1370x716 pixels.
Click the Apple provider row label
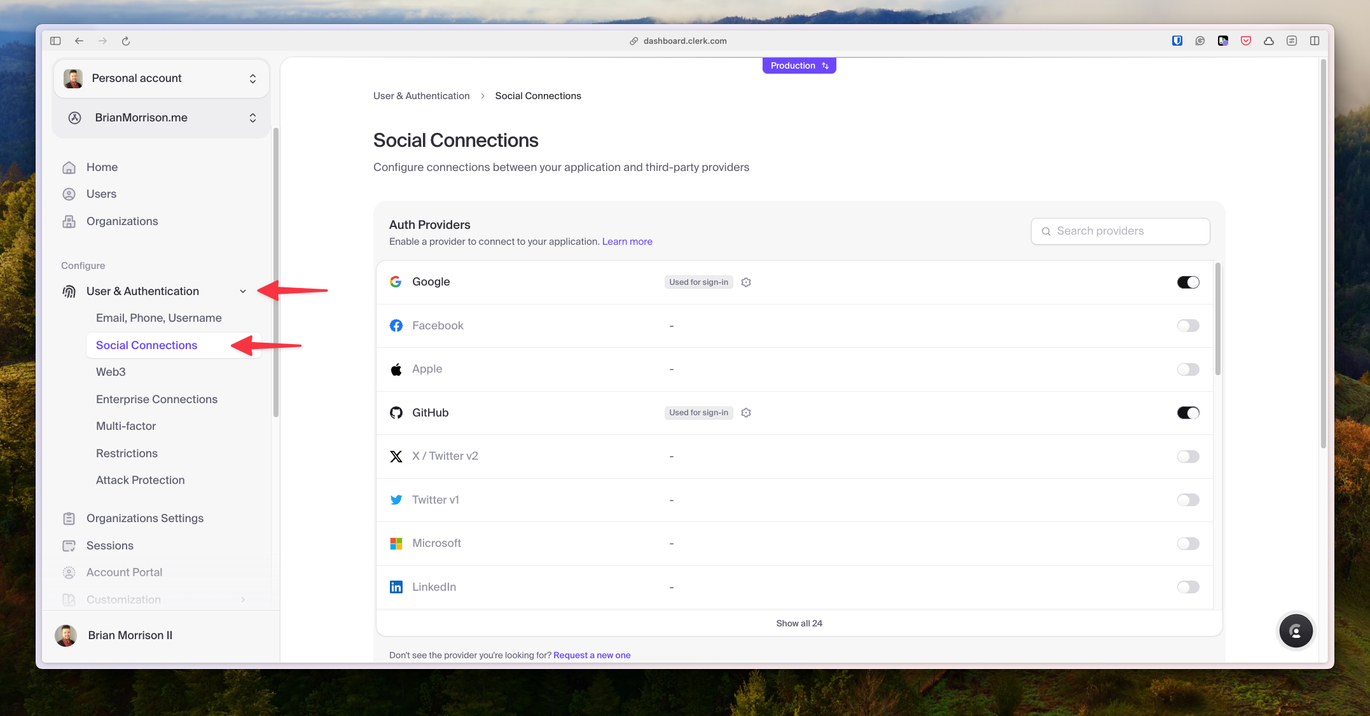click(427, 369)
